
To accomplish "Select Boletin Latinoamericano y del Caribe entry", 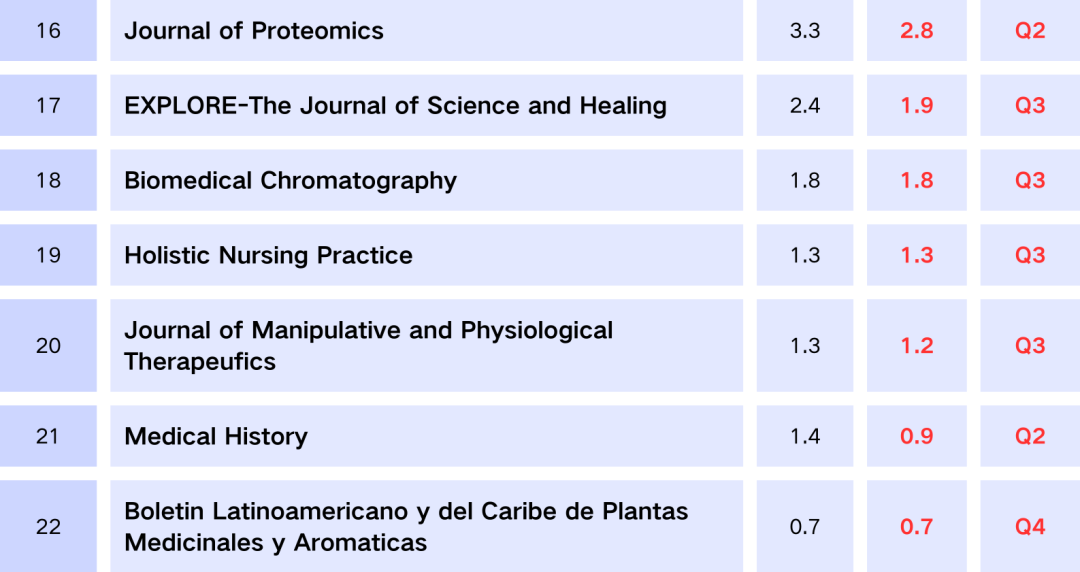I will tap(406, 527).
